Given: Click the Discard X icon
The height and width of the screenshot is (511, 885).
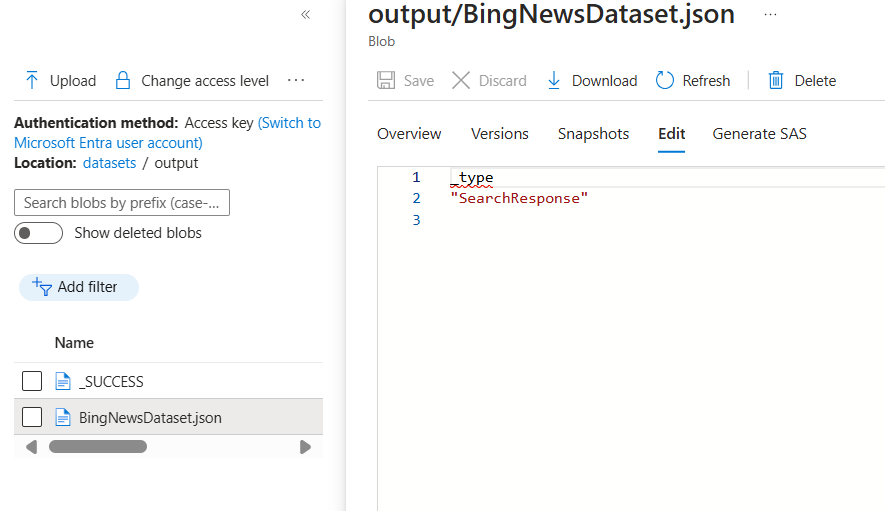Looking at the screenshot, I should 461,81.
